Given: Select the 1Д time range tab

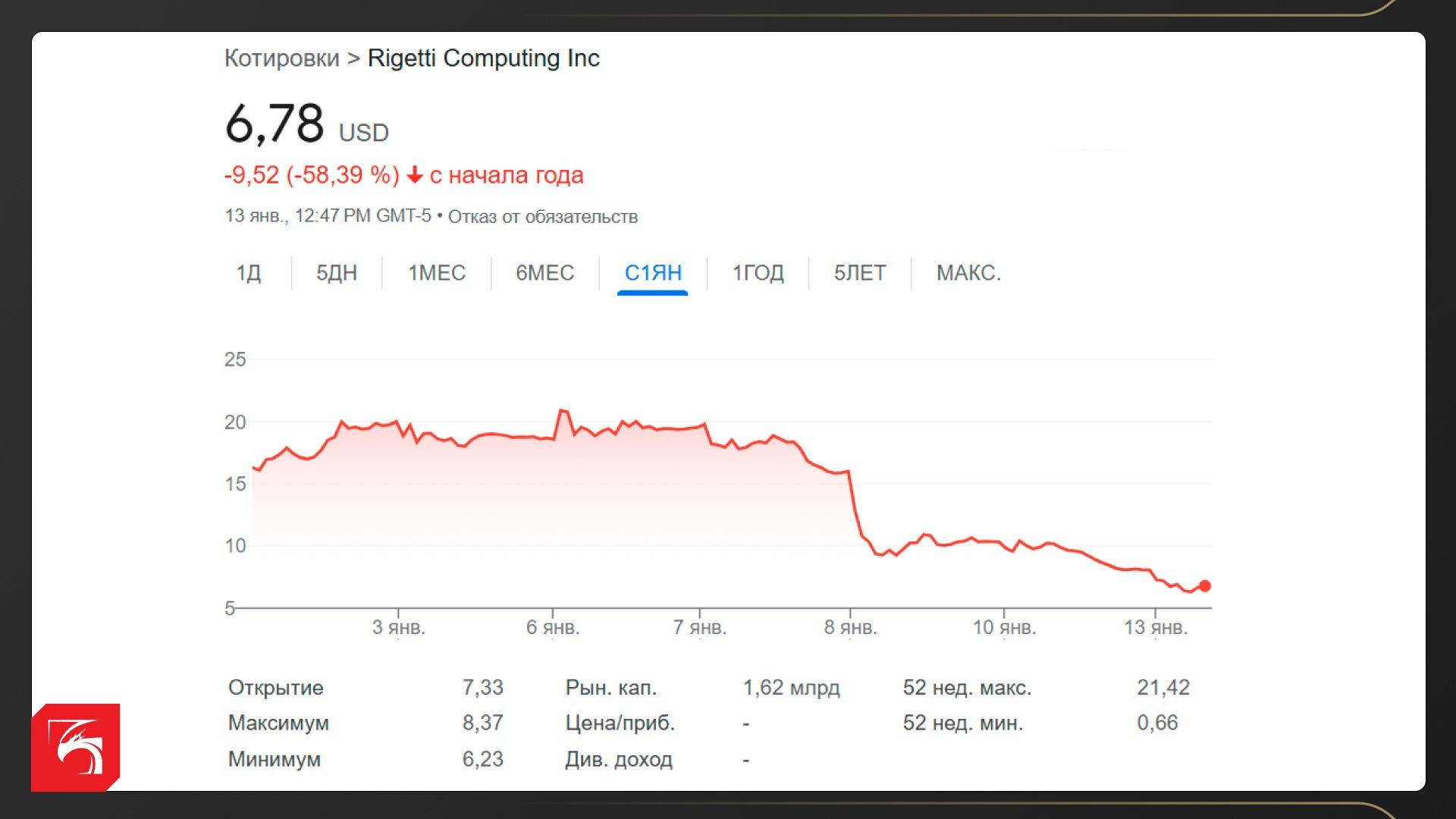Looking at the screenshot, I should coord(249,273).
